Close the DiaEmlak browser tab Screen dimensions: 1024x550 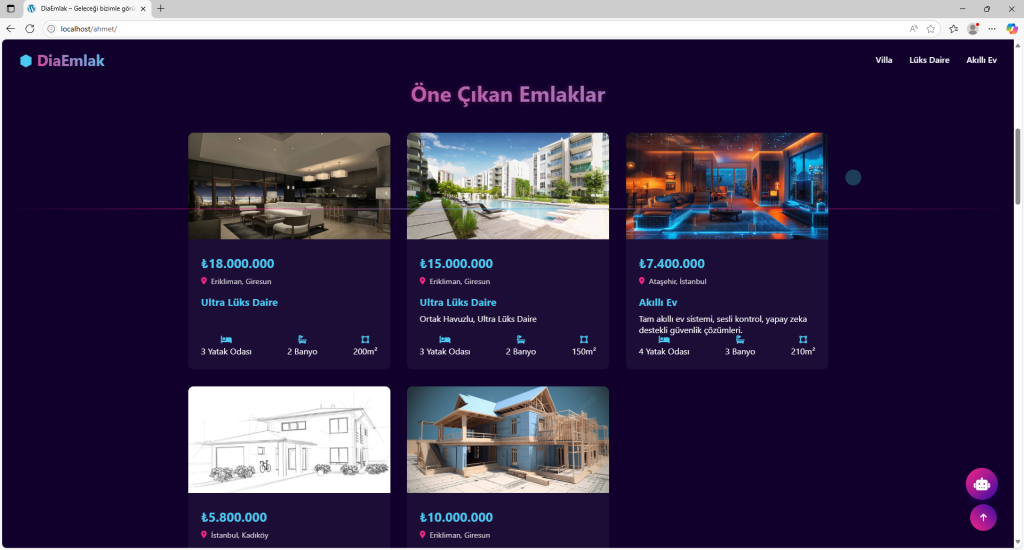tap(143, 8)
